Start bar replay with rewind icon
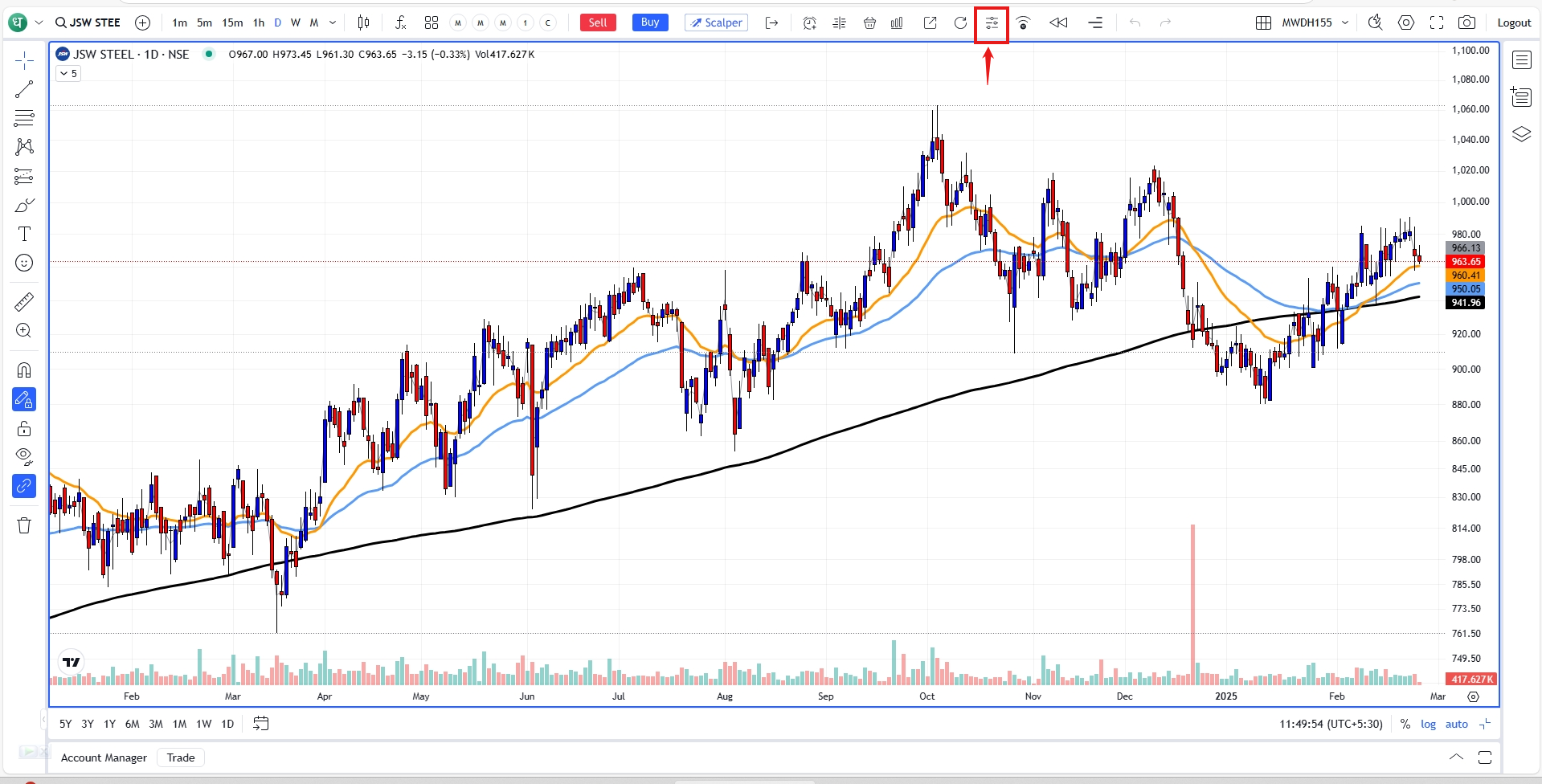1542x784 pixels. pos(1058,22)
